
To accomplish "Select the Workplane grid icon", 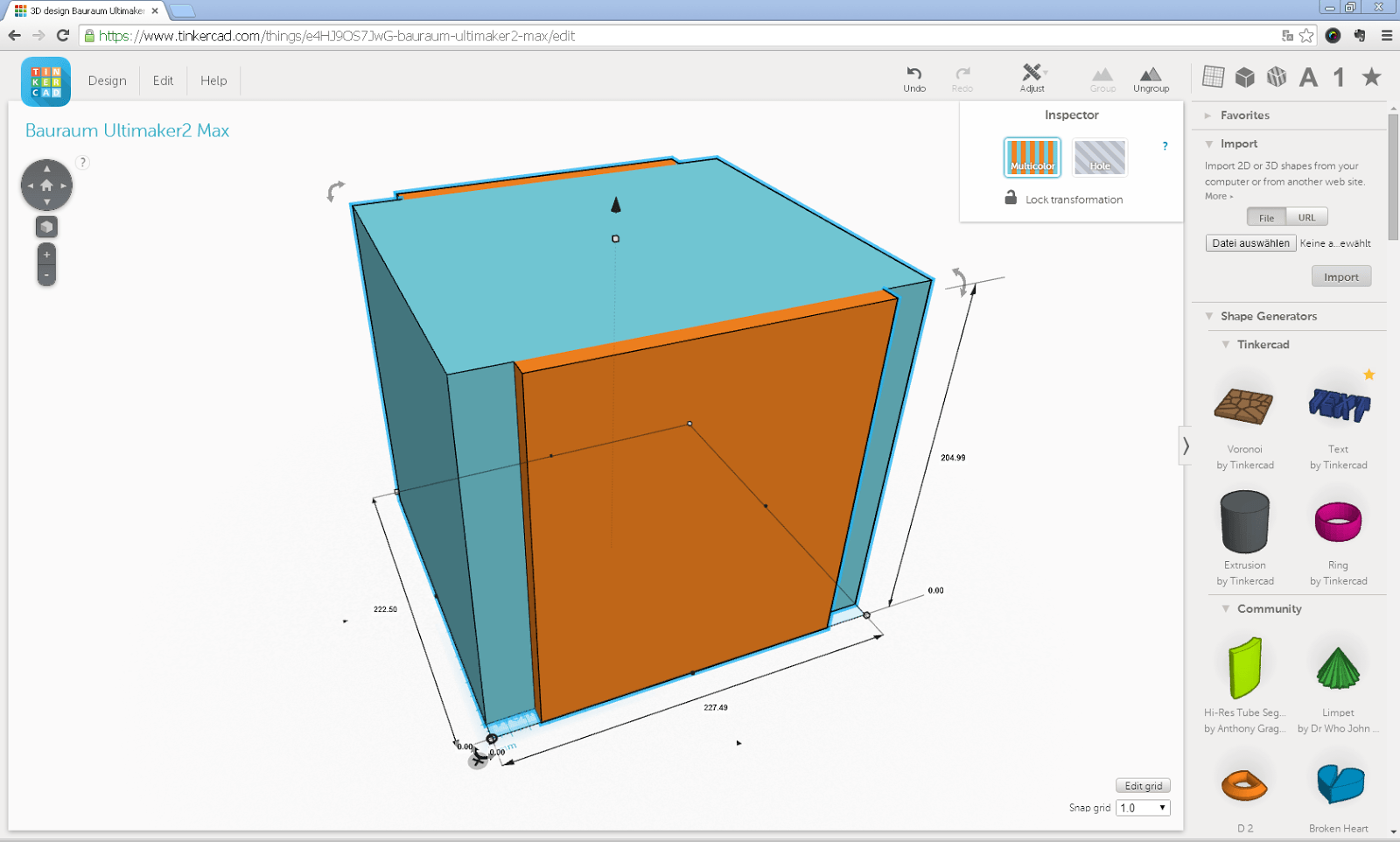I will tap(1213, 77).
